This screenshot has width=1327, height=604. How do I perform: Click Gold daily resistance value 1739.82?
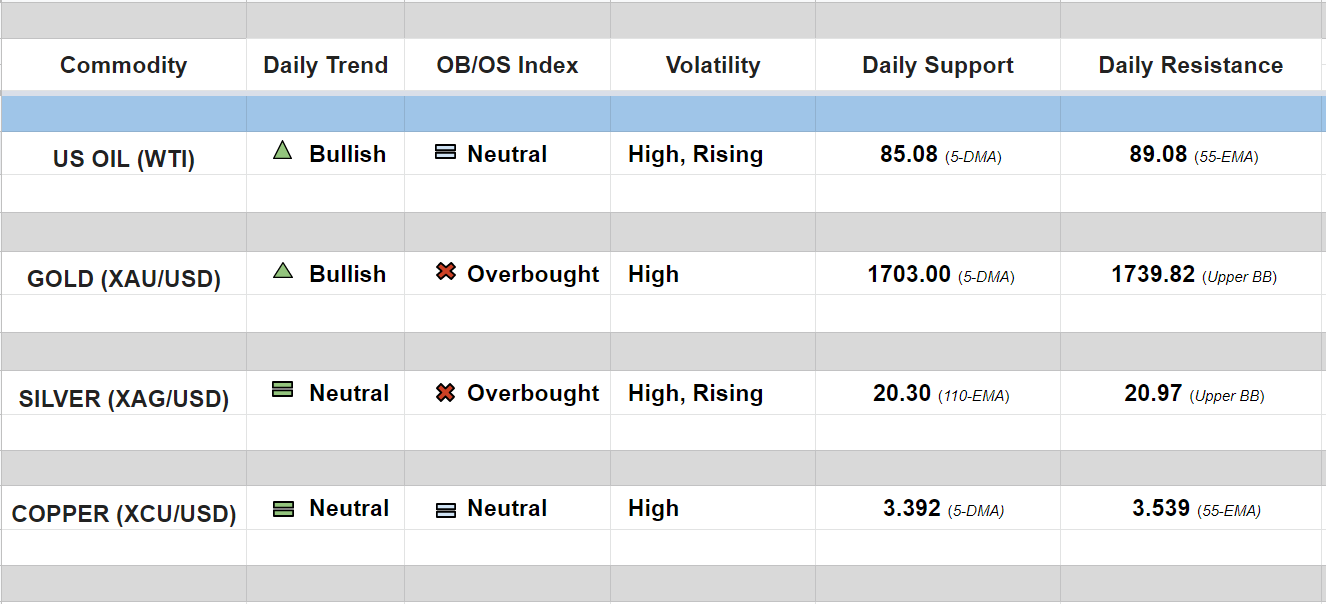(x=1153, y=274)
